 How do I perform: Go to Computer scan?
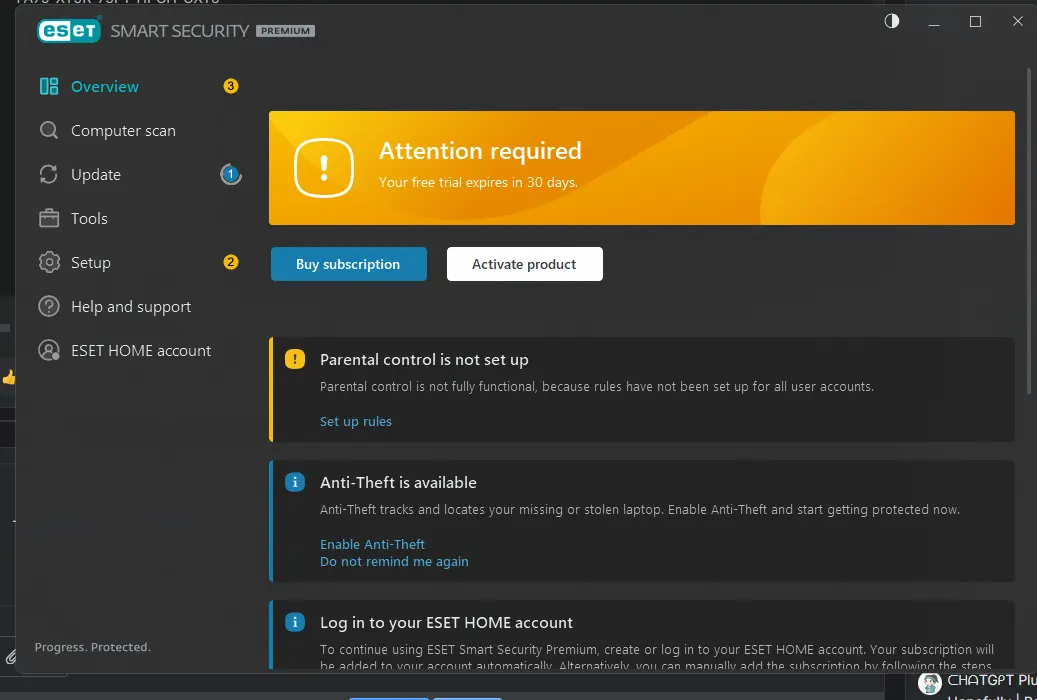[123, 131]
